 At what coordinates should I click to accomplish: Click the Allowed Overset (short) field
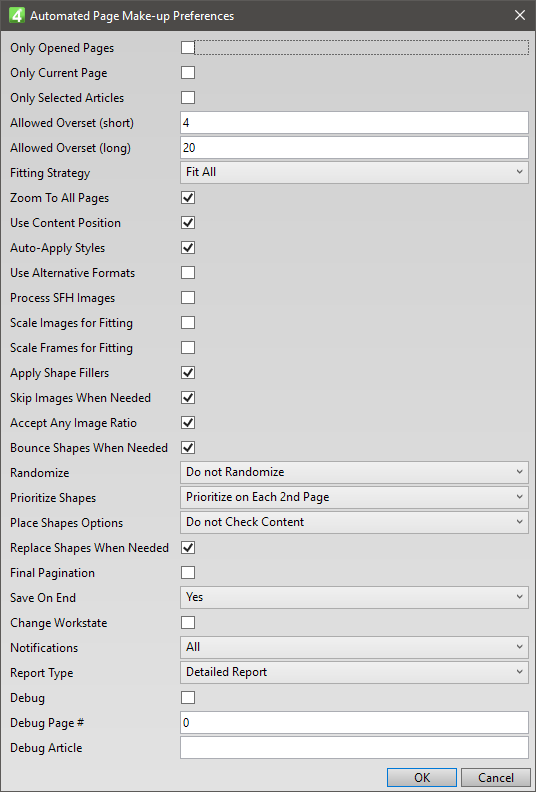[x=354, y=123]
